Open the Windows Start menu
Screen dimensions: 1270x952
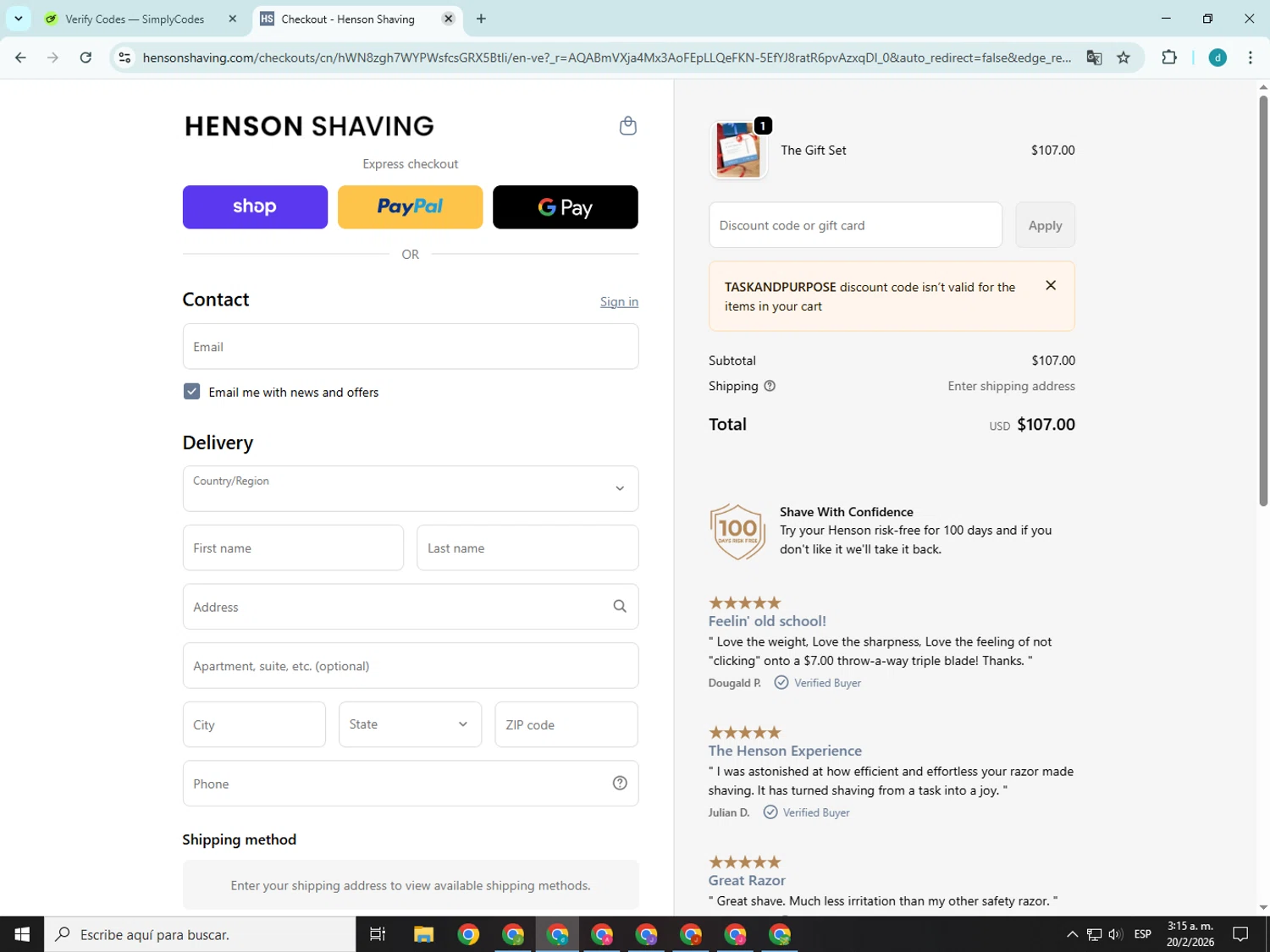[x=22, y=934]
